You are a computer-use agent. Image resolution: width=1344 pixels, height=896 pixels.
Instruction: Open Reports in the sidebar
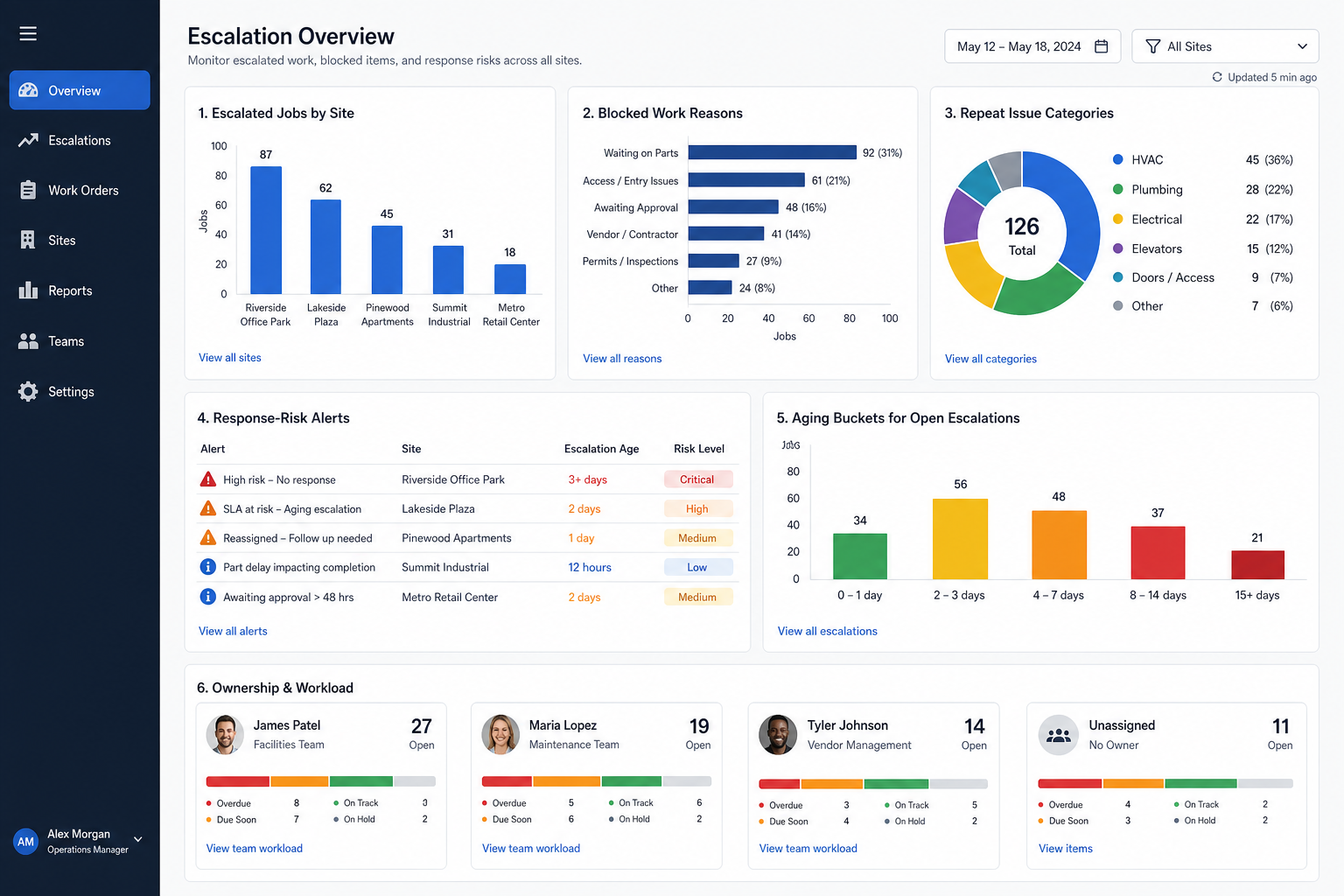80,290
